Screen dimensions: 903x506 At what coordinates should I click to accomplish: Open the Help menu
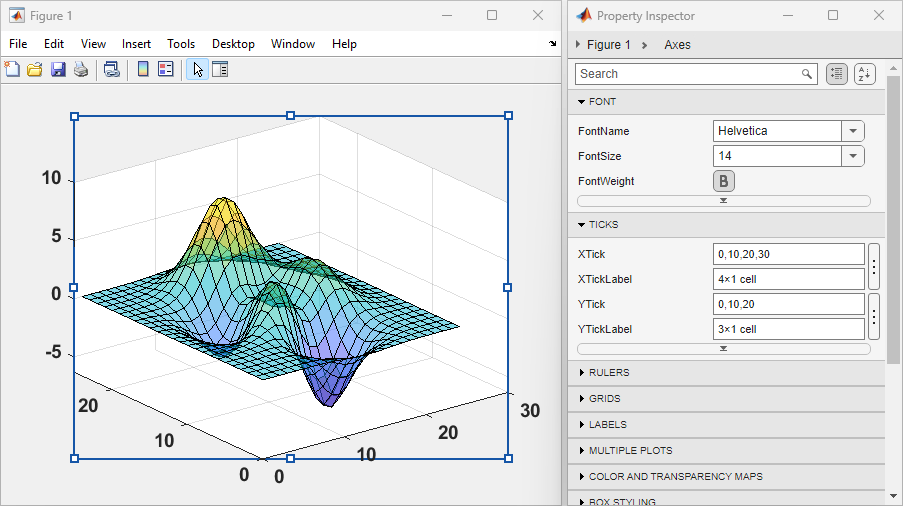tap(344, 44)
